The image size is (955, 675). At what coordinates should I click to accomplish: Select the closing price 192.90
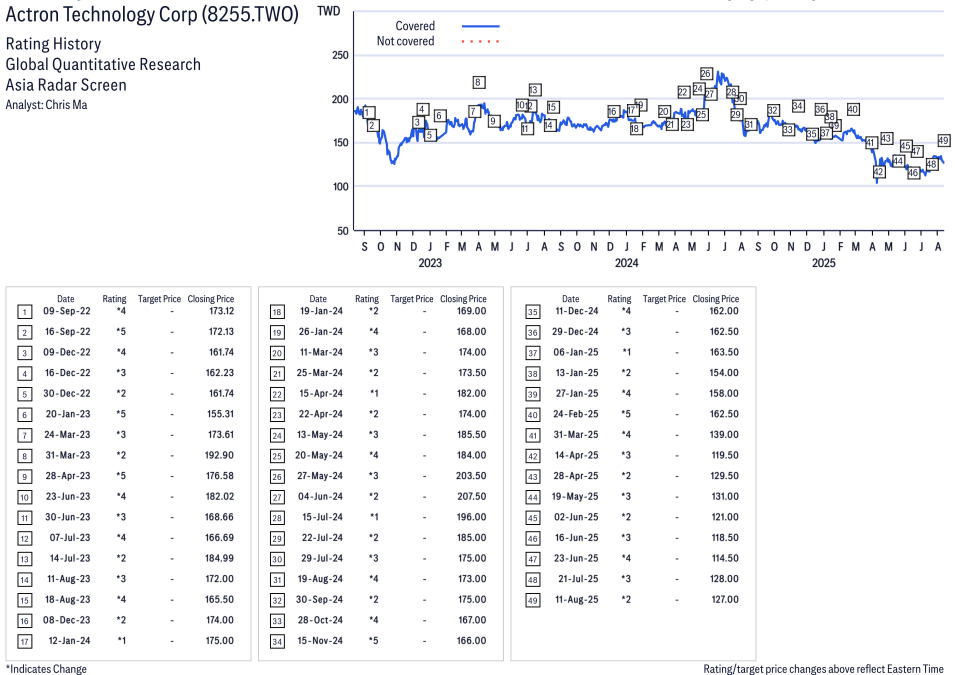219,456
